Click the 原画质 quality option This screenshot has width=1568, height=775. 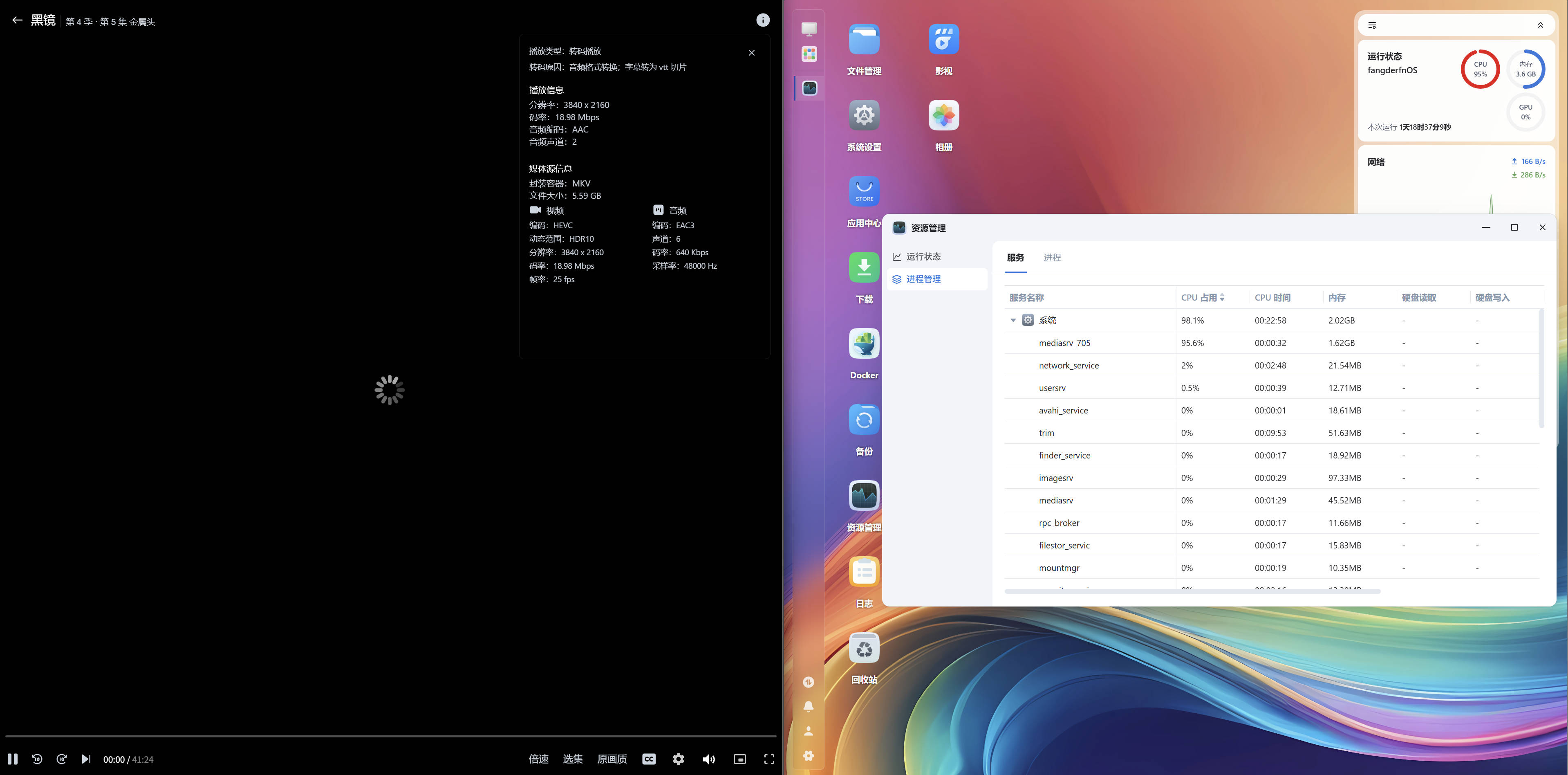point(612,759)
